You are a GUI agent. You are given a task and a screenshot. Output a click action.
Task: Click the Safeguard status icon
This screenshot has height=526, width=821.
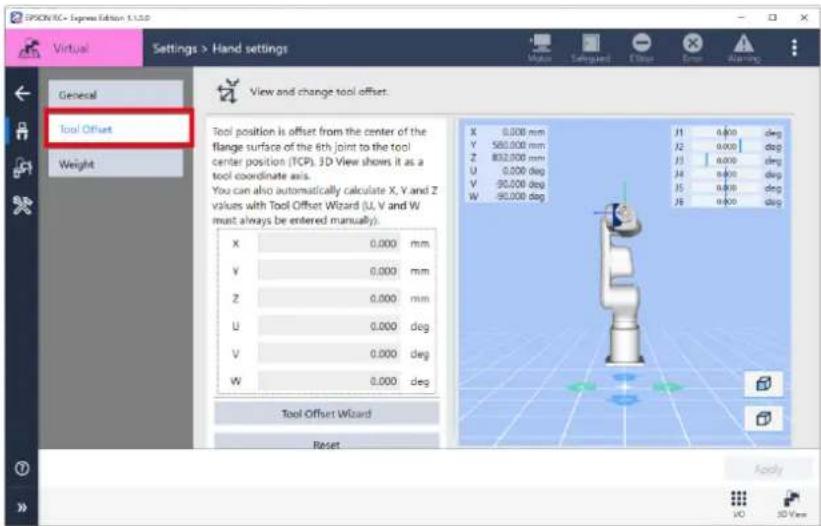click(x=591, y=48)
